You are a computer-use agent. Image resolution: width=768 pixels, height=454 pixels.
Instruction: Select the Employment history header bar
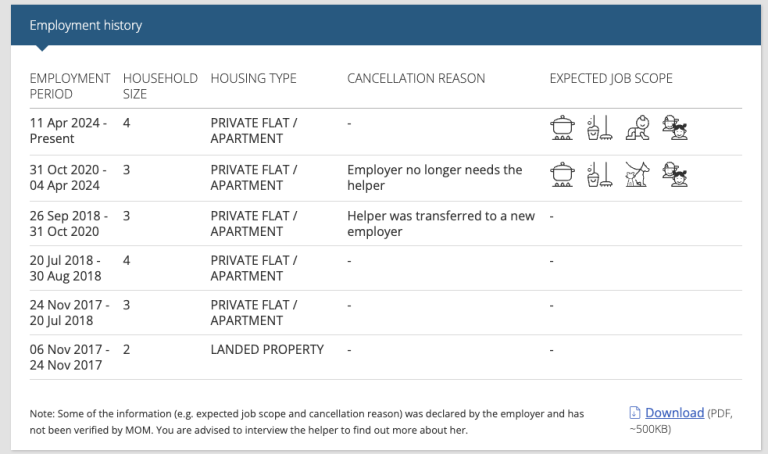pyautogui.click(x=386, y=25)
